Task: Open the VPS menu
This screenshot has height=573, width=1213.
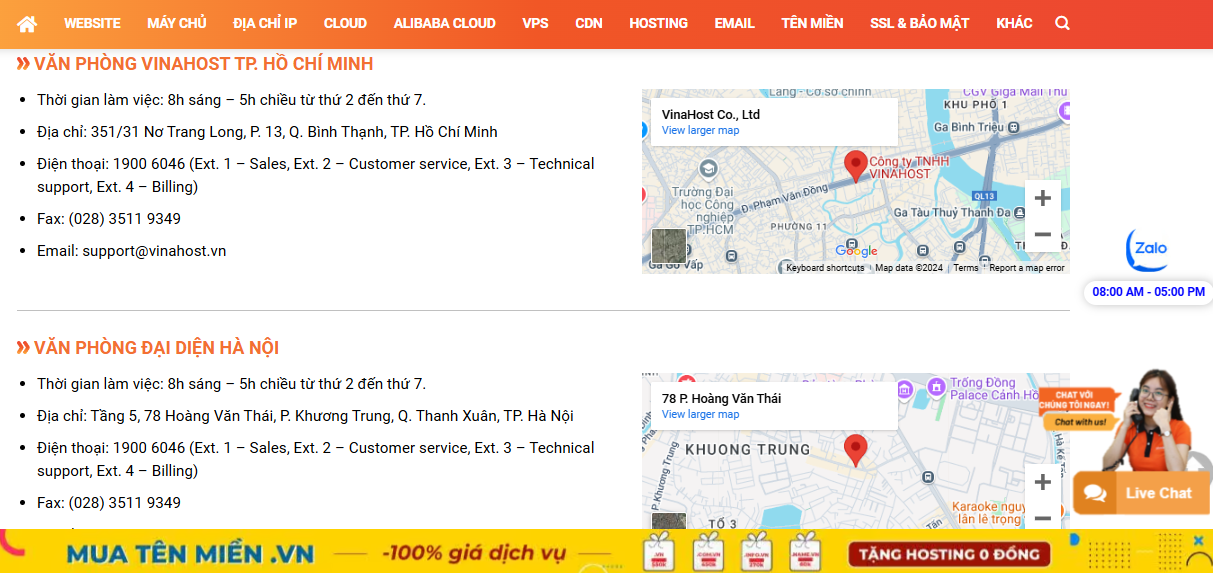Action: 535,23
